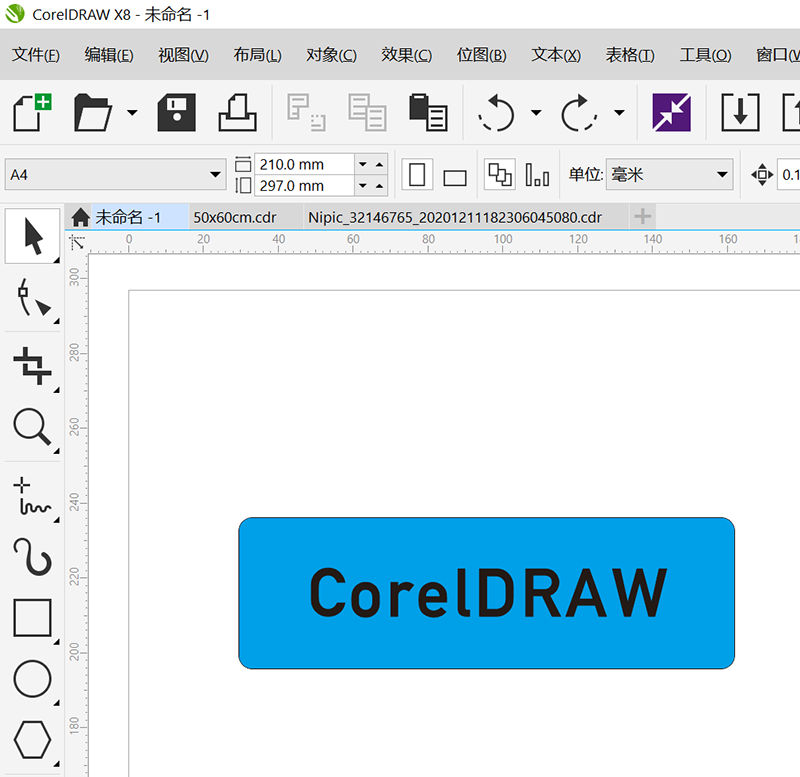Expand the Open folder dropdown arrow
800x777 pixels.
coord(132,113)
